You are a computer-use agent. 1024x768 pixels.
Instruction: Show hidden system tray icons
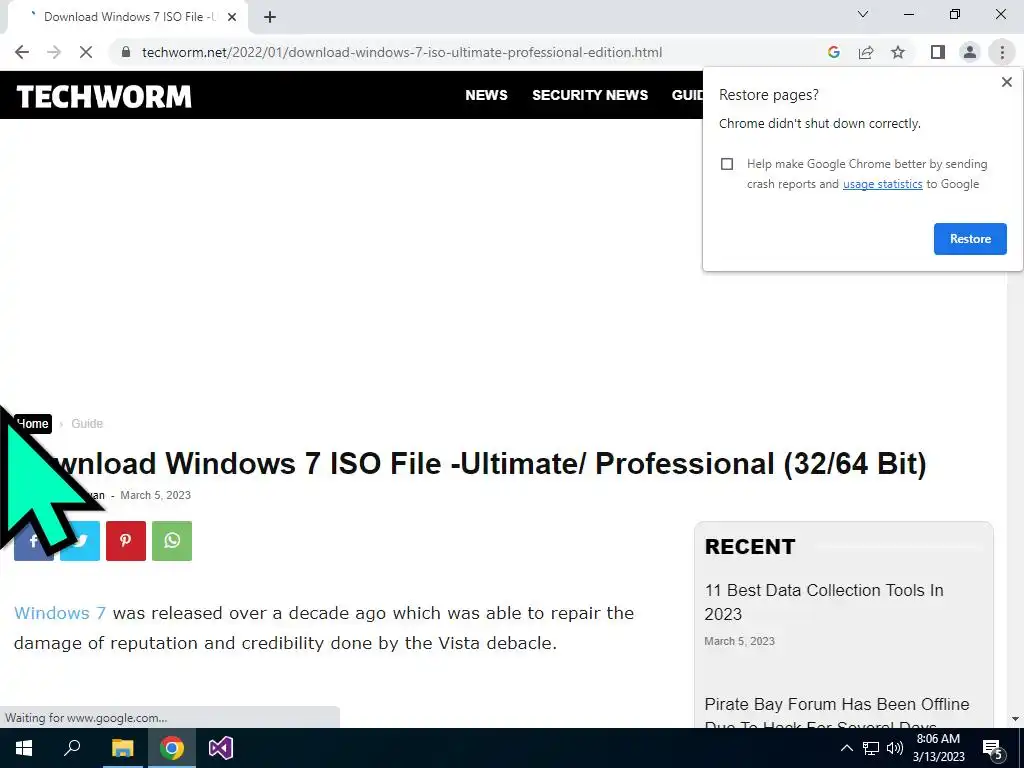click(846, 748)
